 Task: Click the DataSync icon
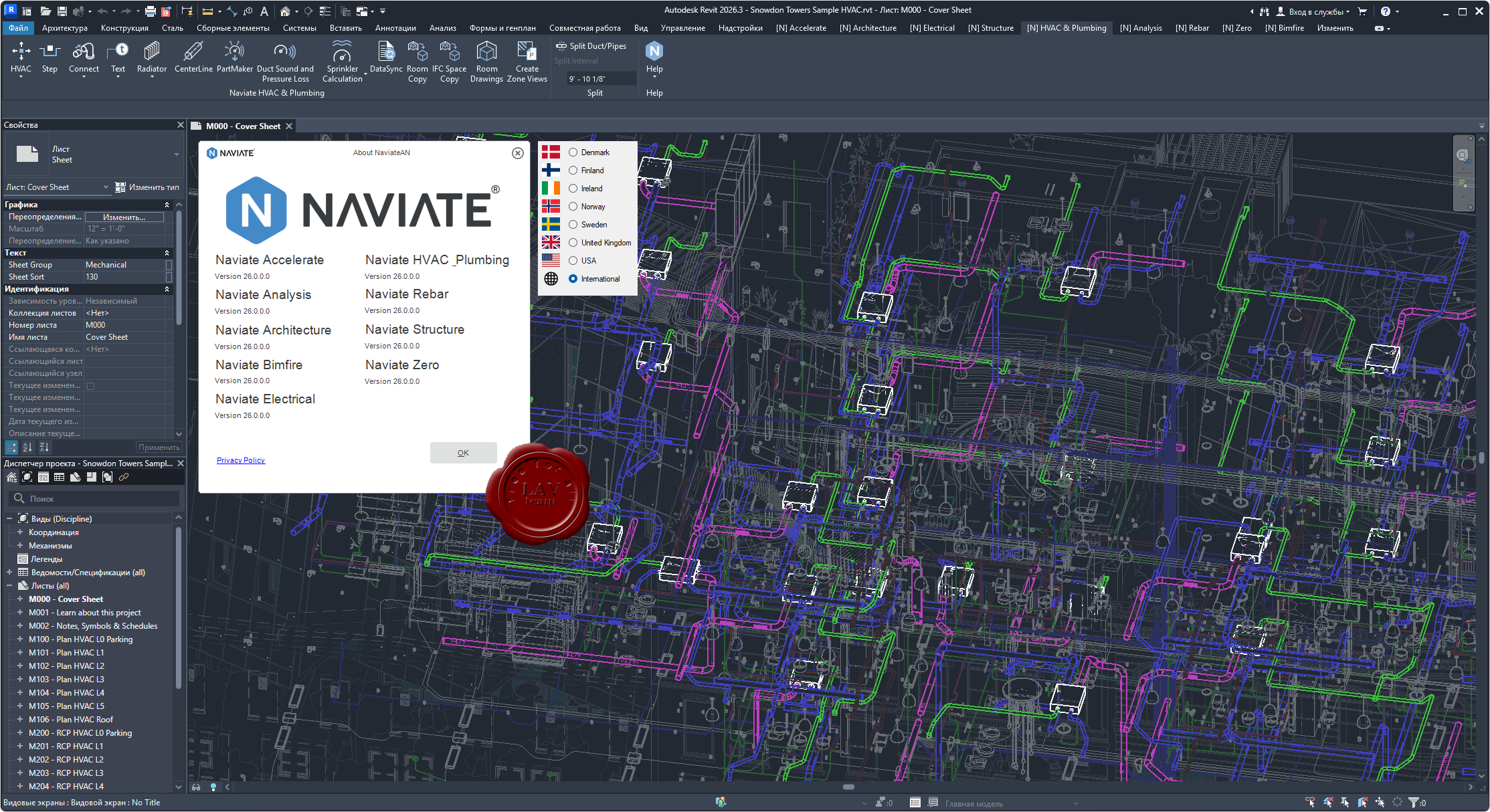point(386,52)
